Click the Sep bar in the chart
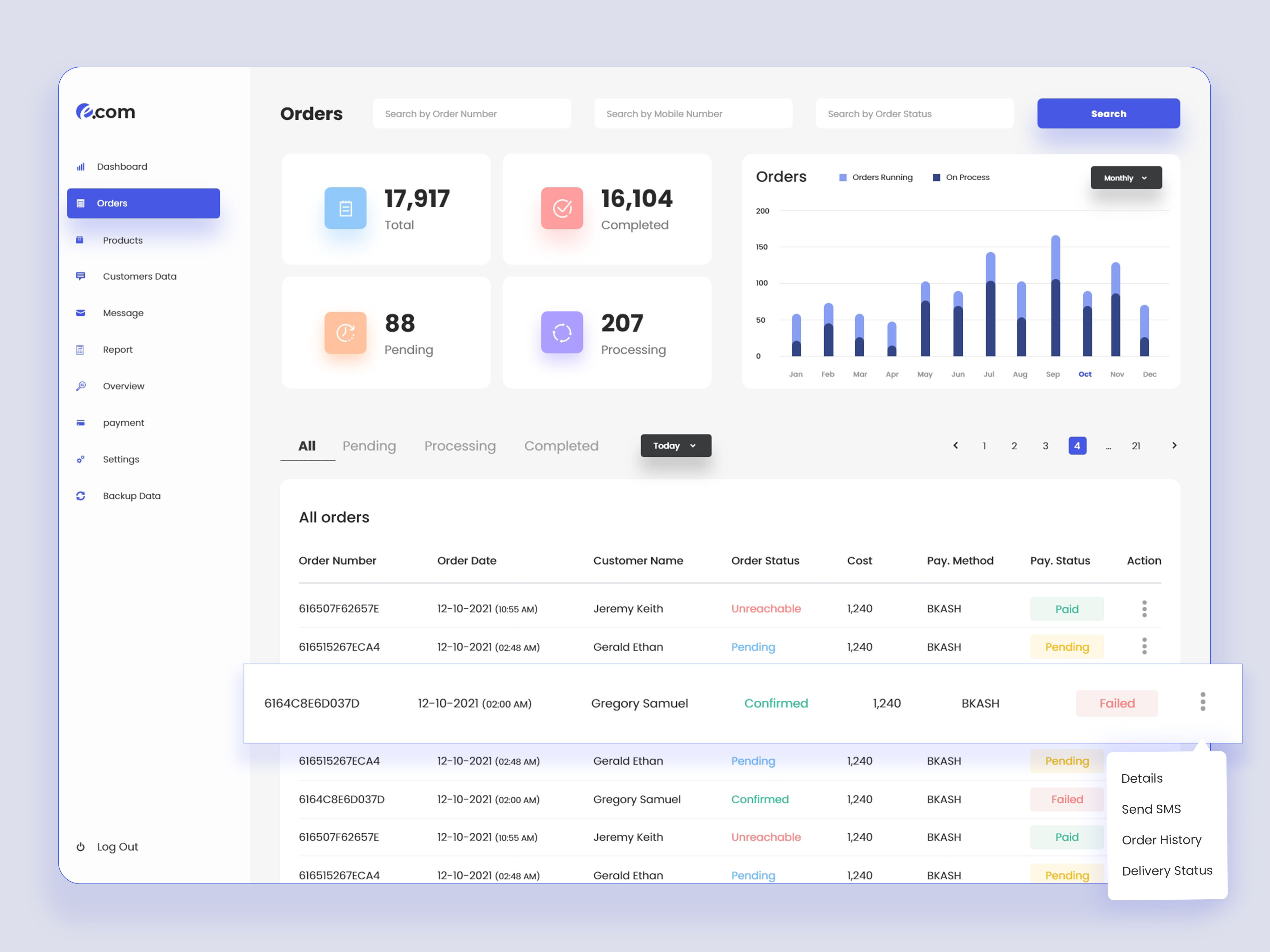This screenshot has height=952, width=1270. [x=1055, y=296]
